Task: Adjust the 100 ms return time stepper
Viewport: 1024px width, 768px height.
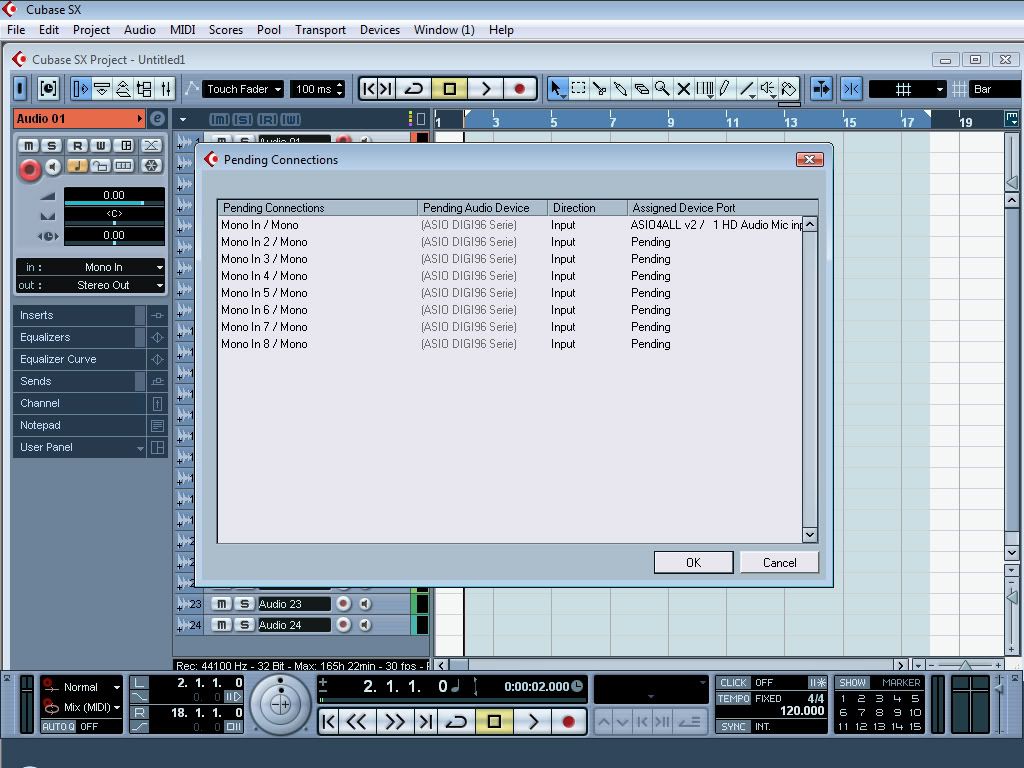Action: click(340, 89)
